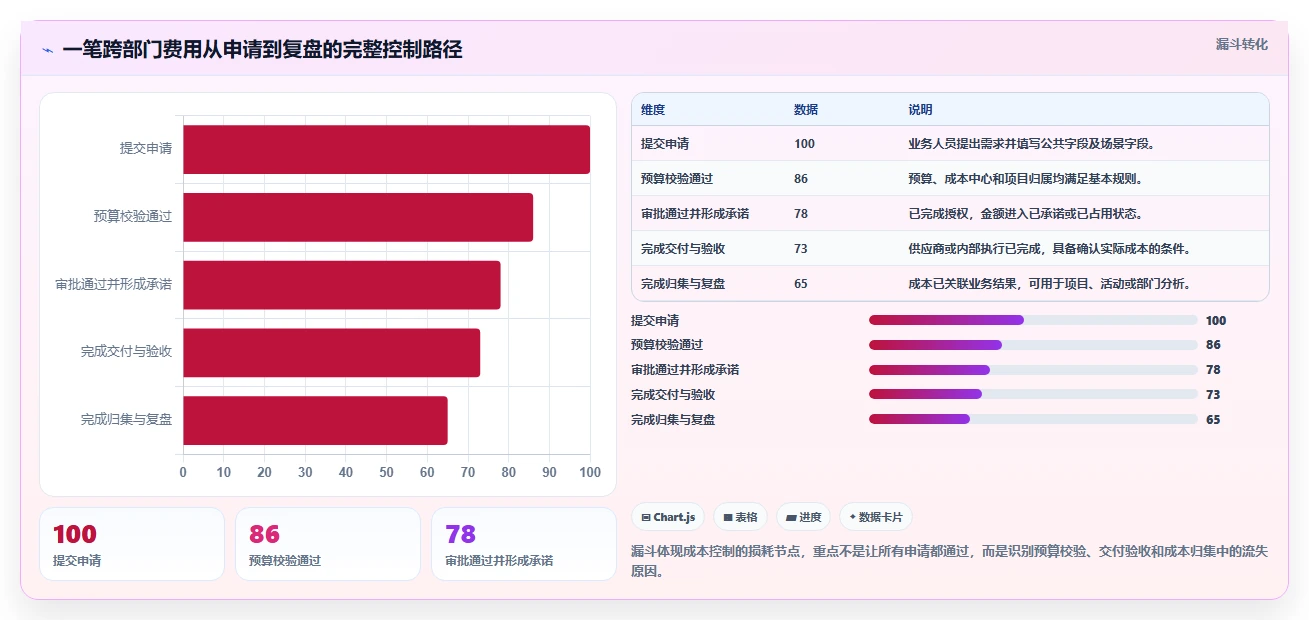
Task: Click the value 86 in the table
Action: pos(801,179)
